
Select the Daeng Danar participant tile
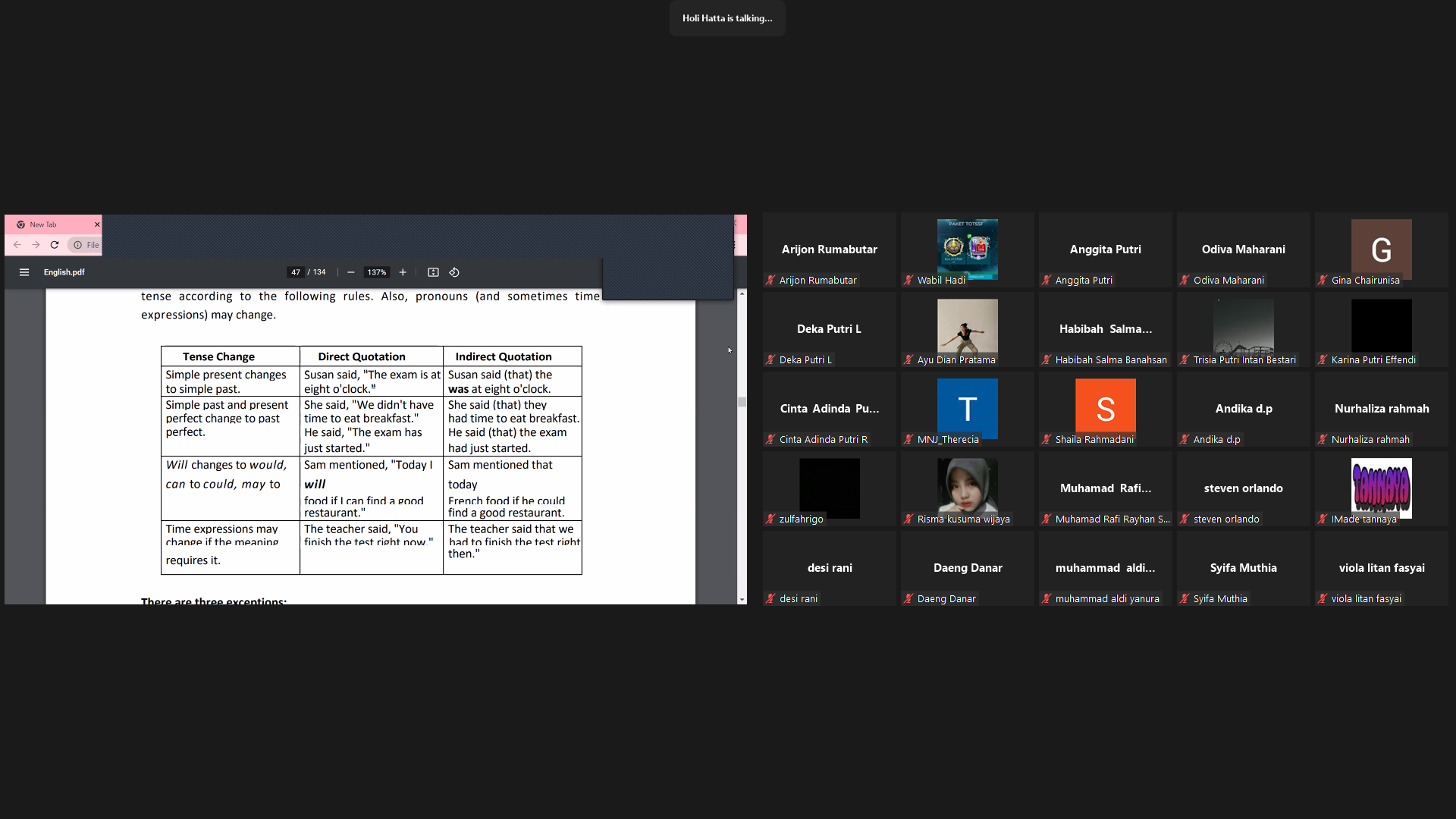coord(968,569)
